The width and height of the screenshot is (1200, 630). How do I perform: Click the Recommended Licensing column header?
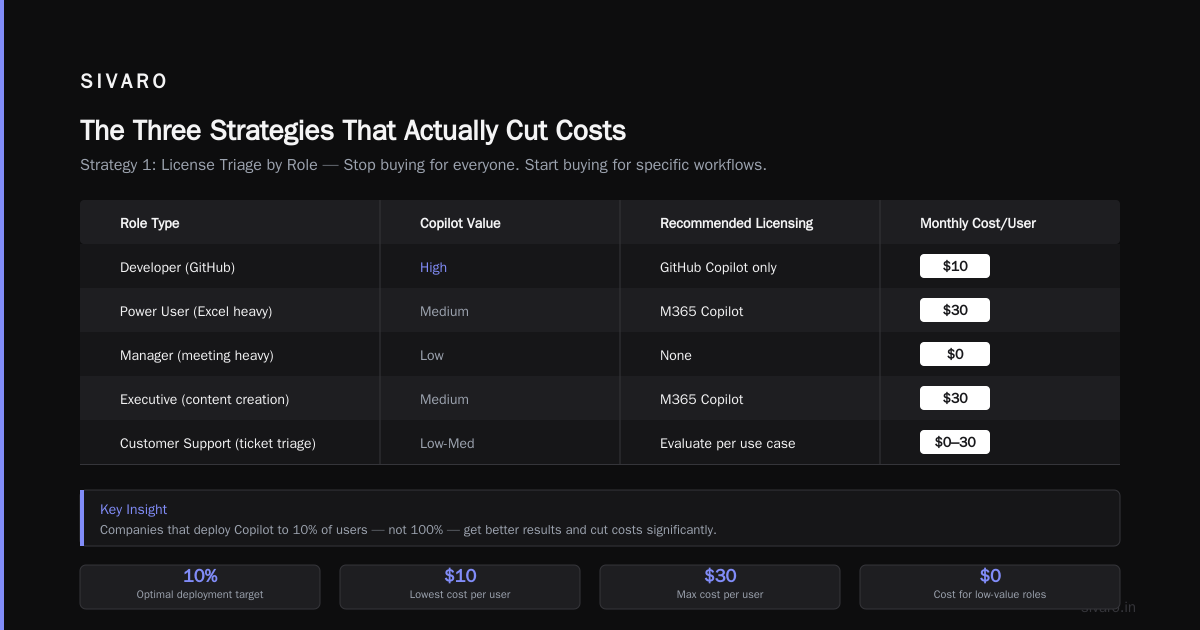(x=736, y=223)
